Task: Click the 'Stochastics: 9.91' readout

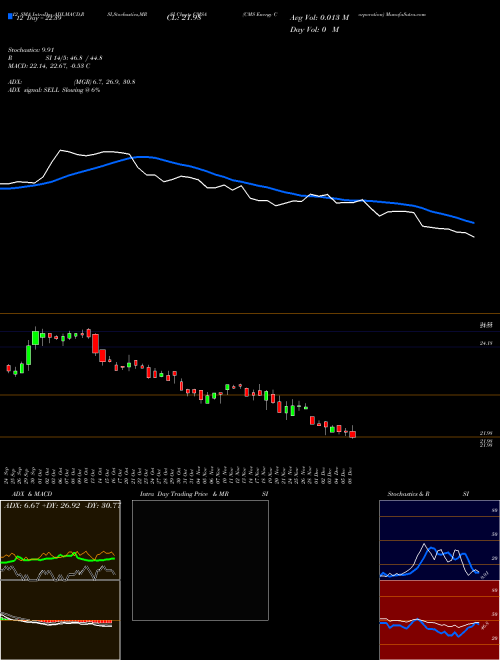Action: [31, 50]
